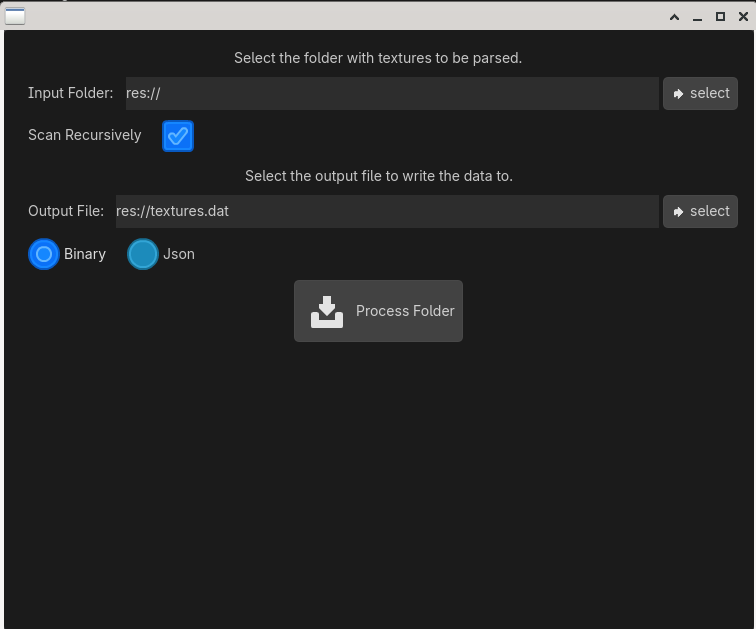Screen dimensions: 756x629
Task: Click the Scan Recursively label text
Action: coord(85,135)
